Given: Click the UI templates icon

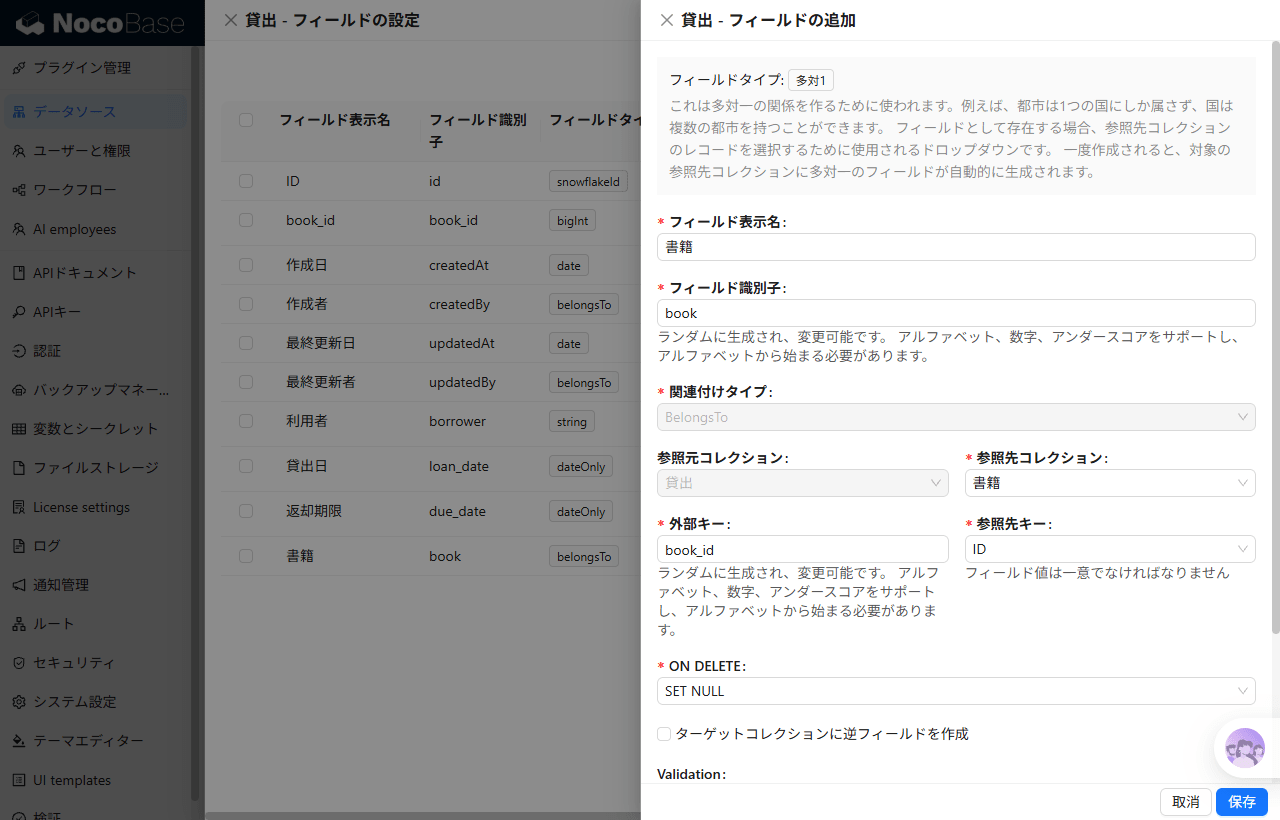Looking at the screenshot, I should click(x=19, y=780).
